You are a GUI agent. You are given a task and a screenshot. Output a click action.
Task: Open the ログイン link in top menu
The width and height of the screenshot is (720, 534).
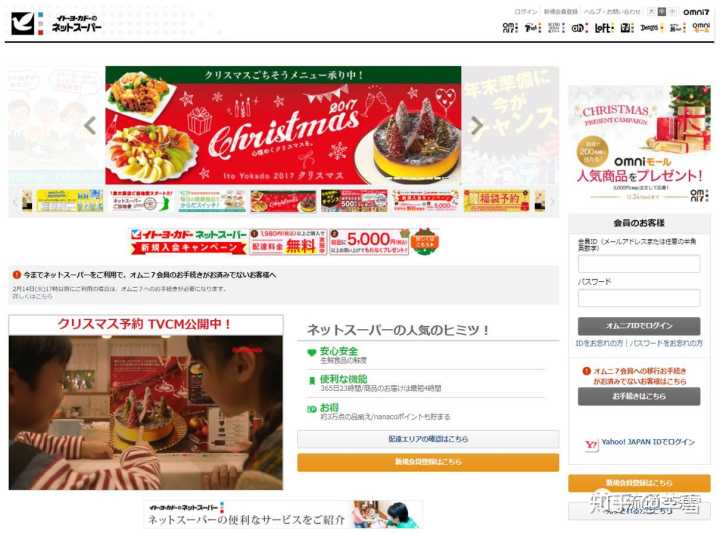[x=526, y=12]
